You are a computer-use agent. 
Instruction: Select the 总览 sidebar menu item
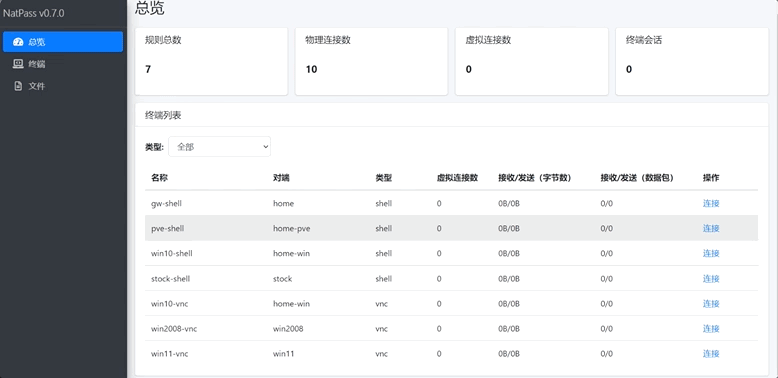(x=63, y=42)
